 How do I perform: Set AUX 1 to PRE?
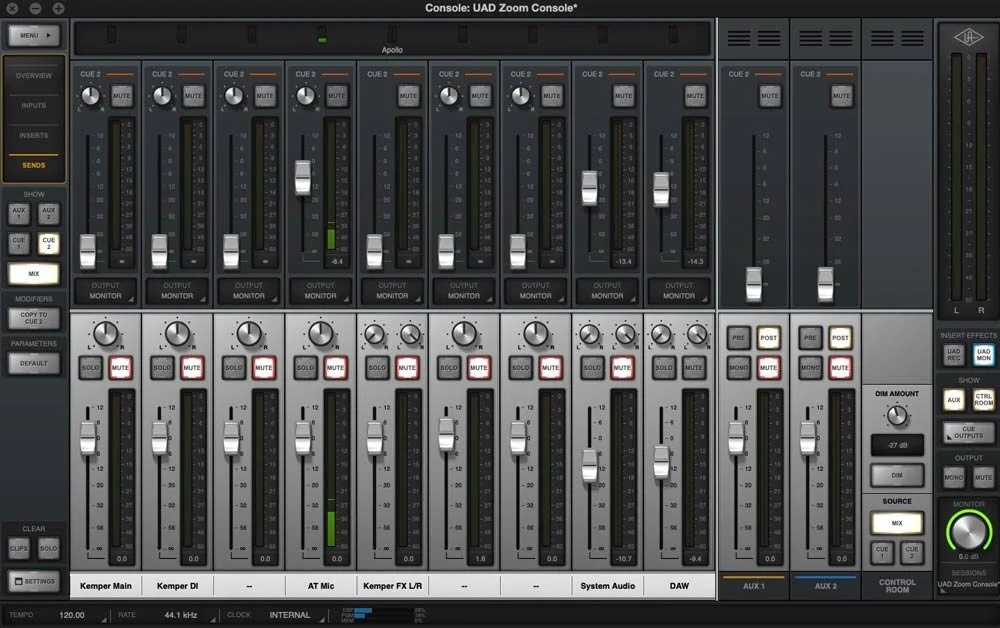click(x=739, y=338)
